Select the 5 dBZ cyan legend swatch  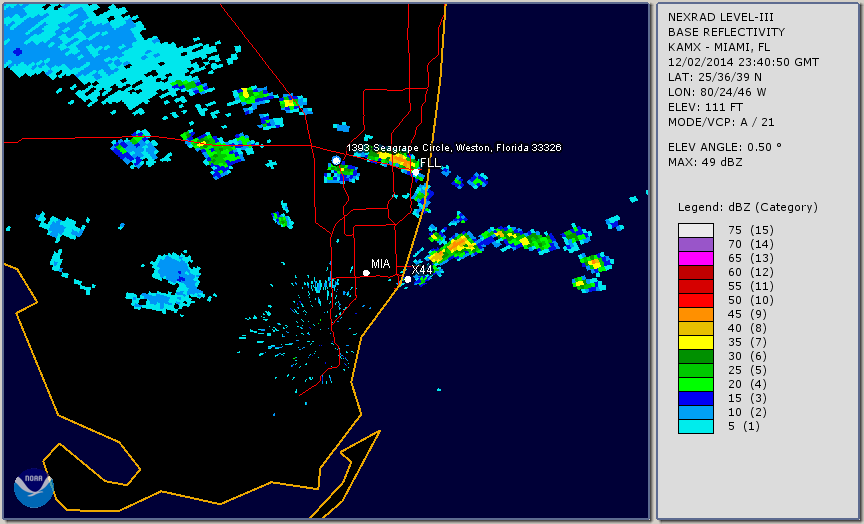point(696,426)
